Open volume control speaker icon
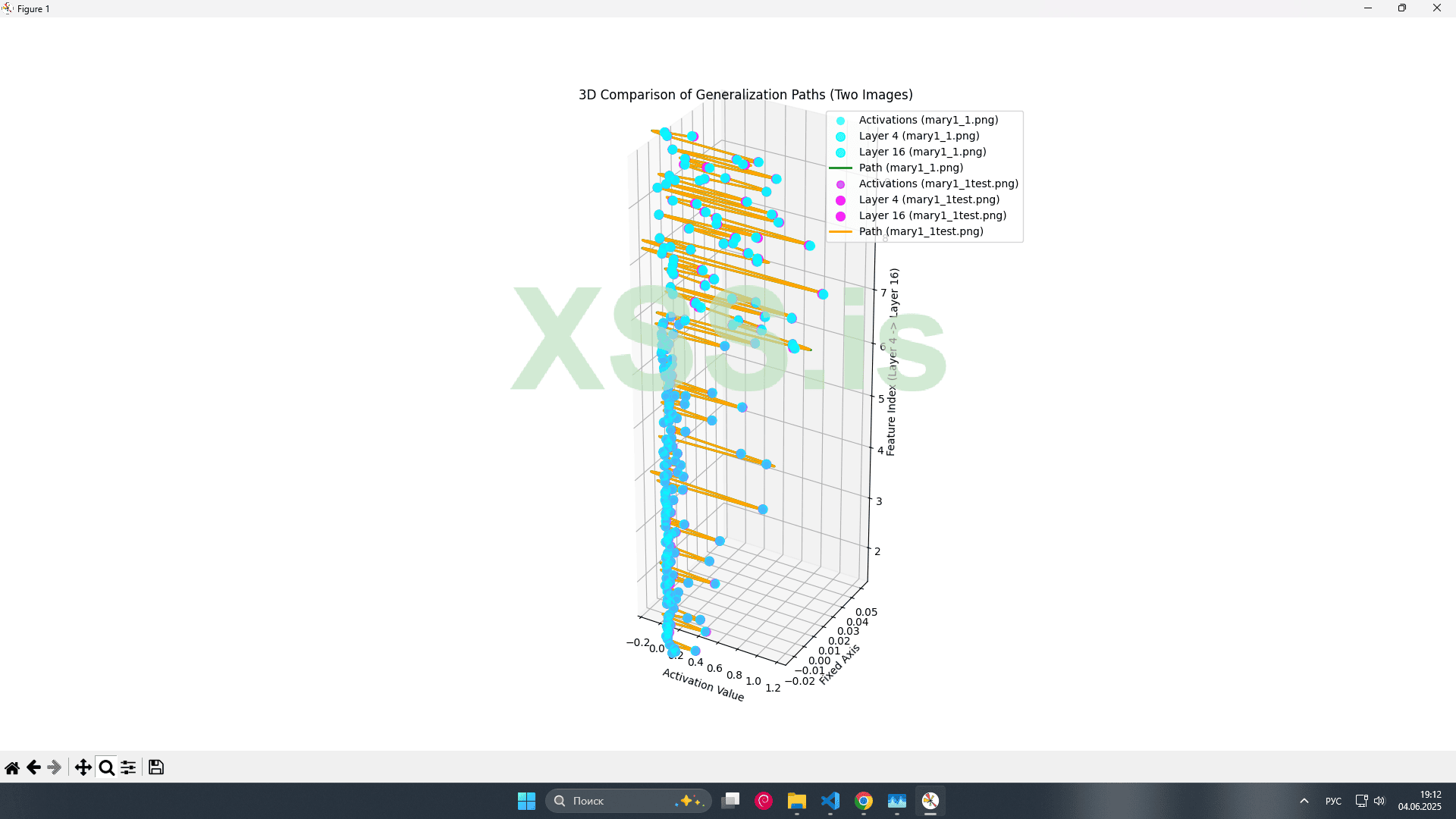 pos(1379,801)
